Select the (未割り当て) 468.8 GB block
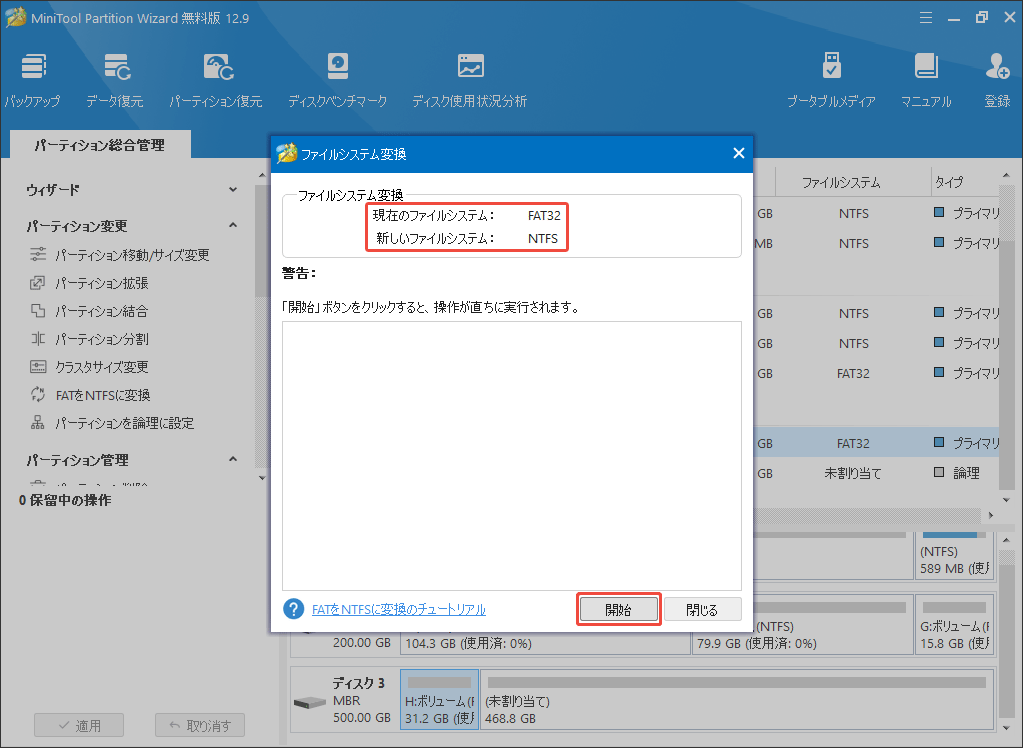This screenshot has height=748, width=1023. point(737,699)
